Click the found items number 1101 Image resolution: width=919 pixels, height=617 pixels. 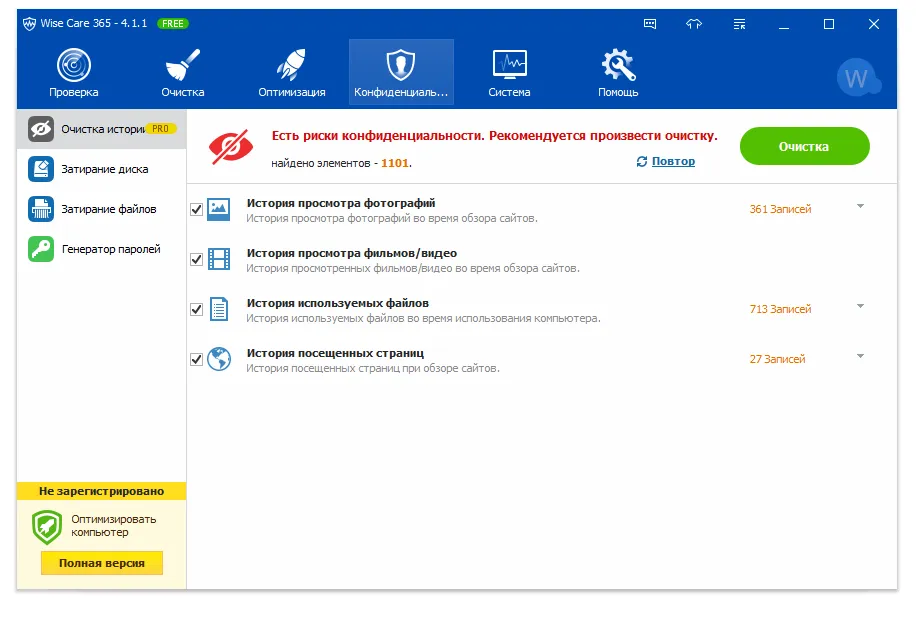395,163
